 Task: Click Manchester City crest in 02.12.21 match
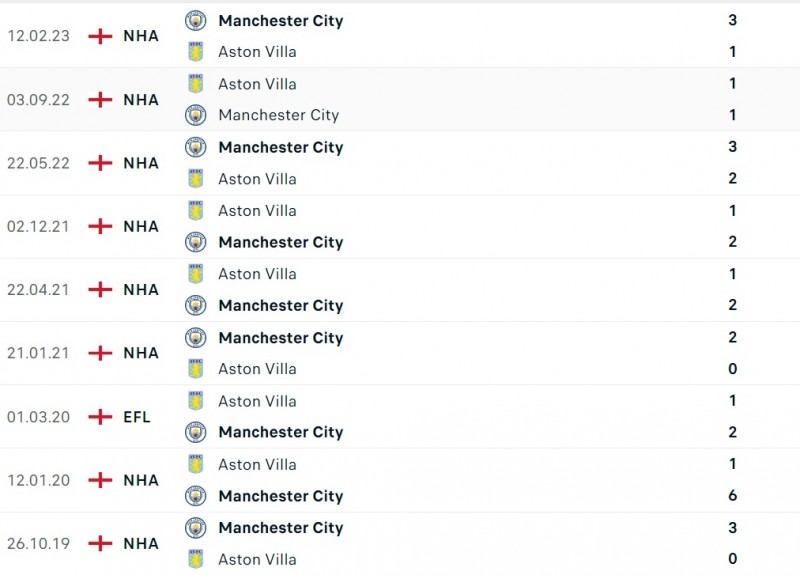coord(196,242)
